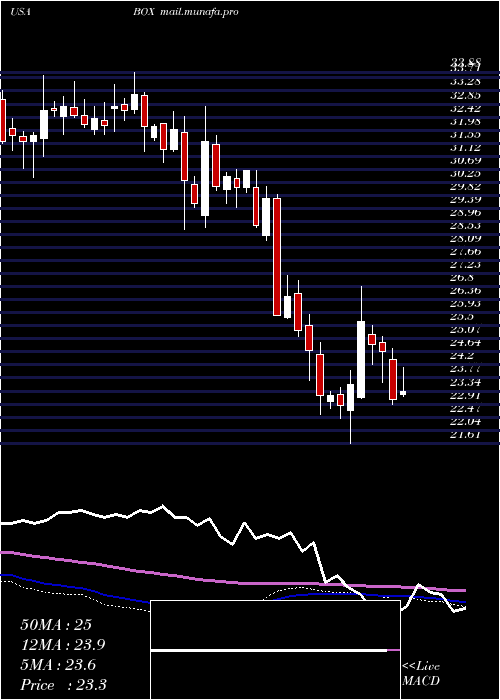Click the 31.55 price axis label
The width and height of the screenshot is (500, 700).
(465, 134)
